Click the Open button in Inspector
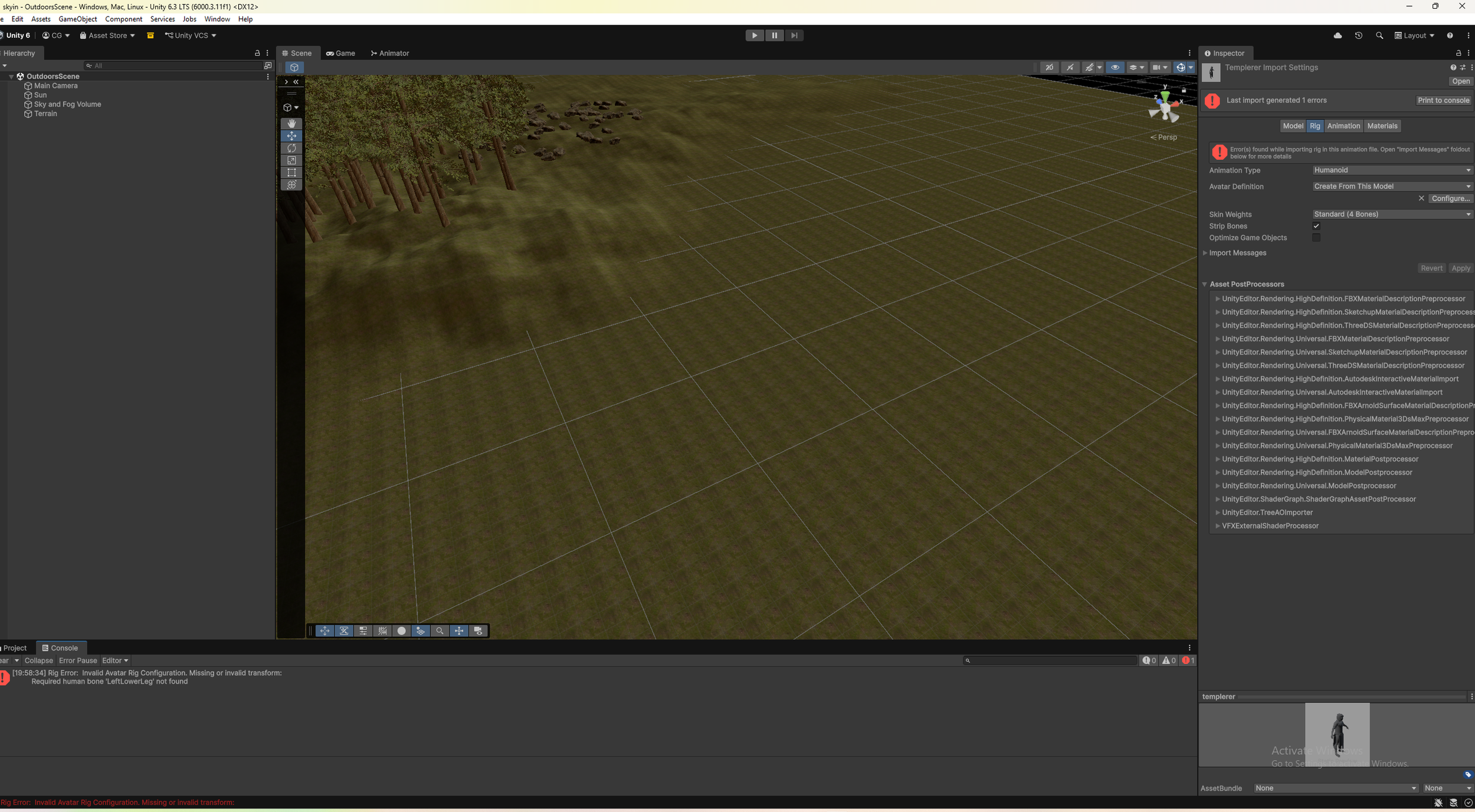 coord(1461,81)
